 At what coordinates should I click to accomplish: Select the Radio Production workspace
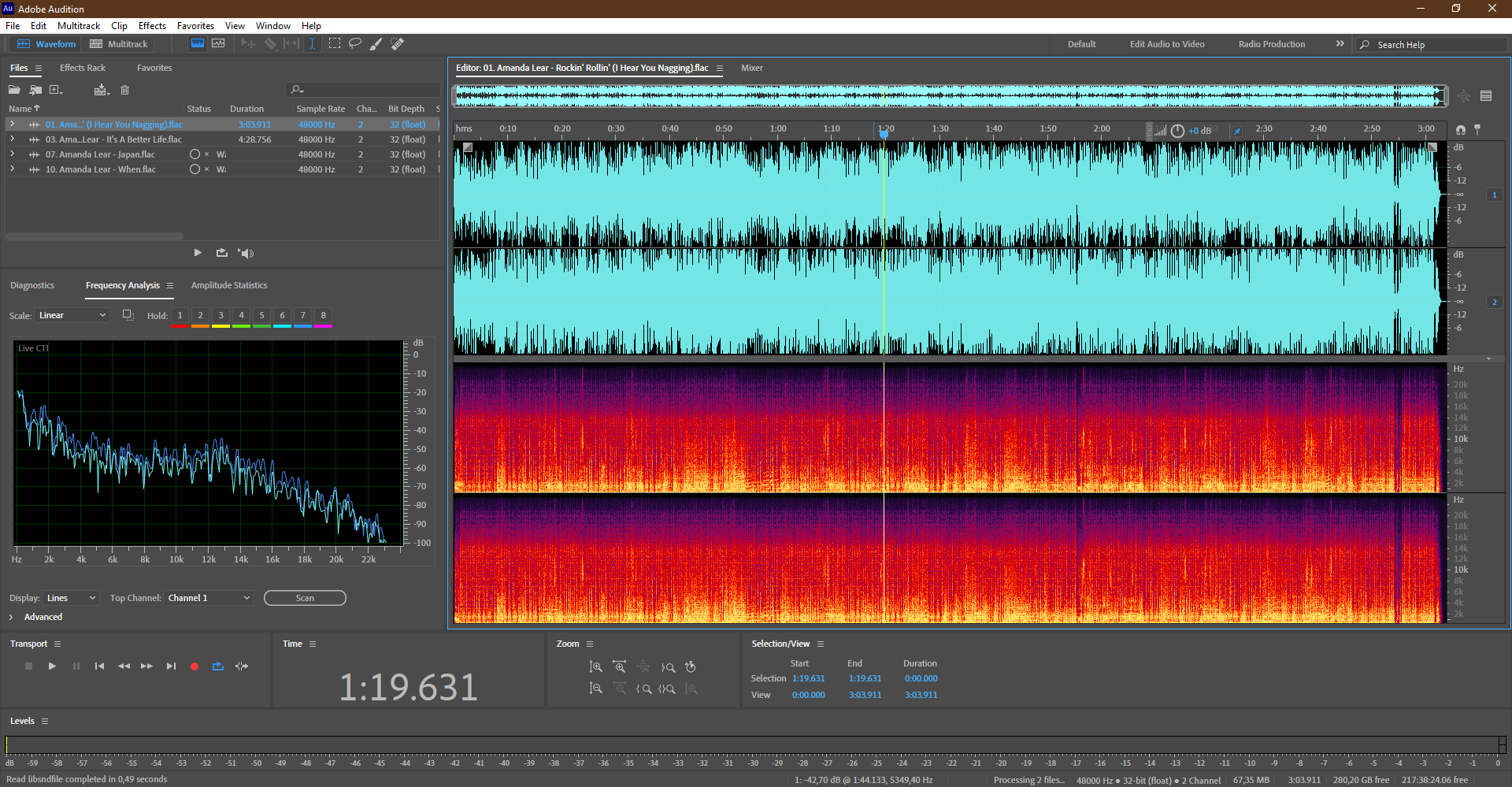[x=1272, y=45]
